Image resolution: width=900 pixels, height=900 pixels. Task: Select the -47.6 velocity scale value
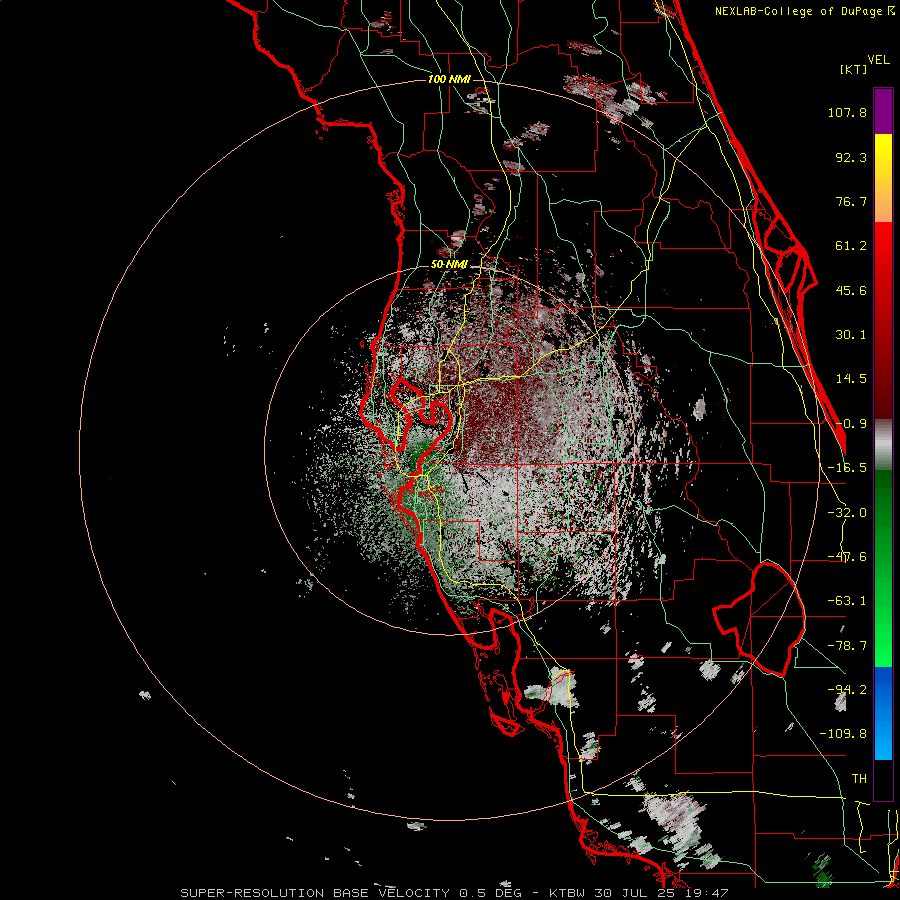847,557
